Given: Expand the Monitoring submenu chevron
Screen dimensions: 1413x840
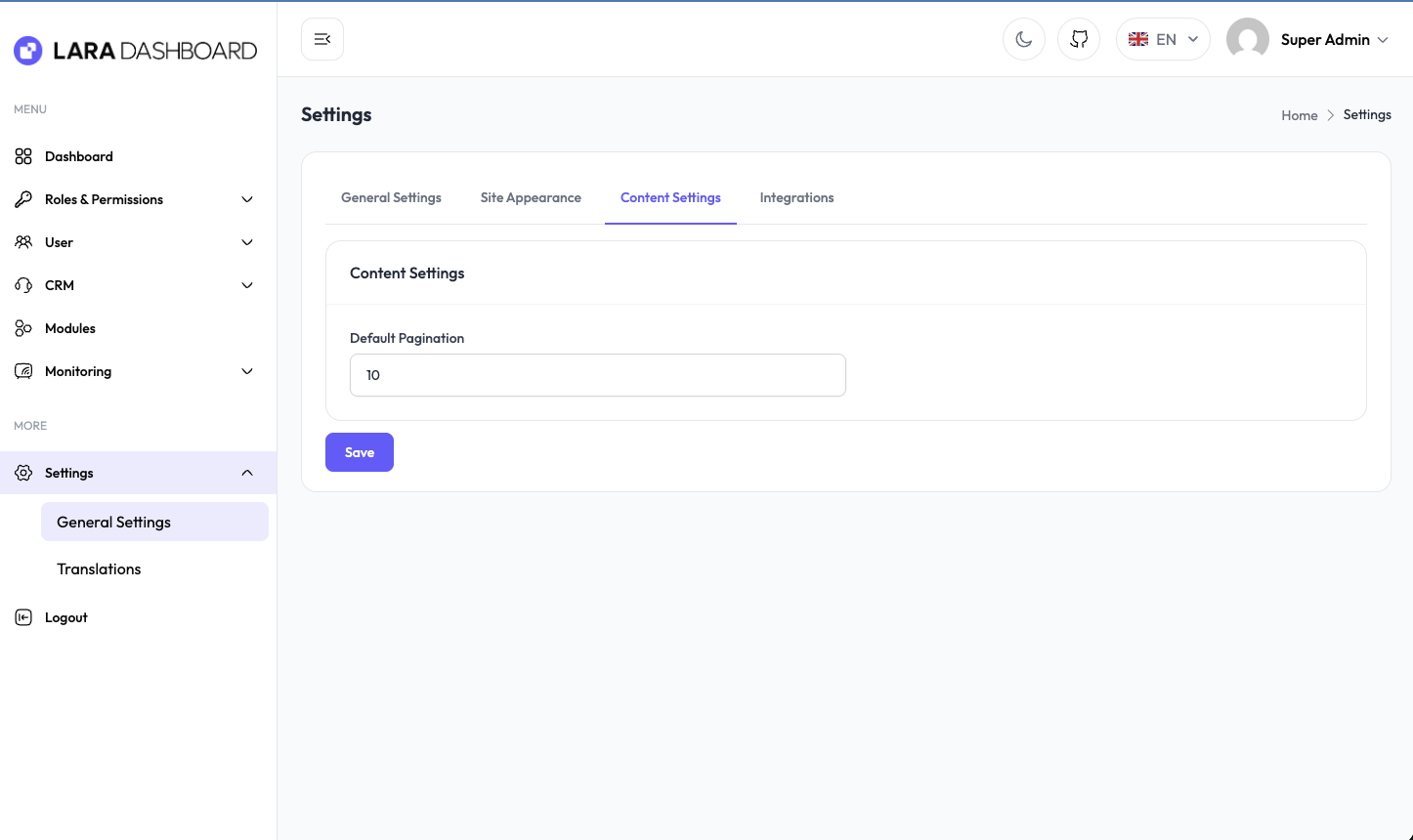Looking at the screenshot, I should [x=247, y=371].
